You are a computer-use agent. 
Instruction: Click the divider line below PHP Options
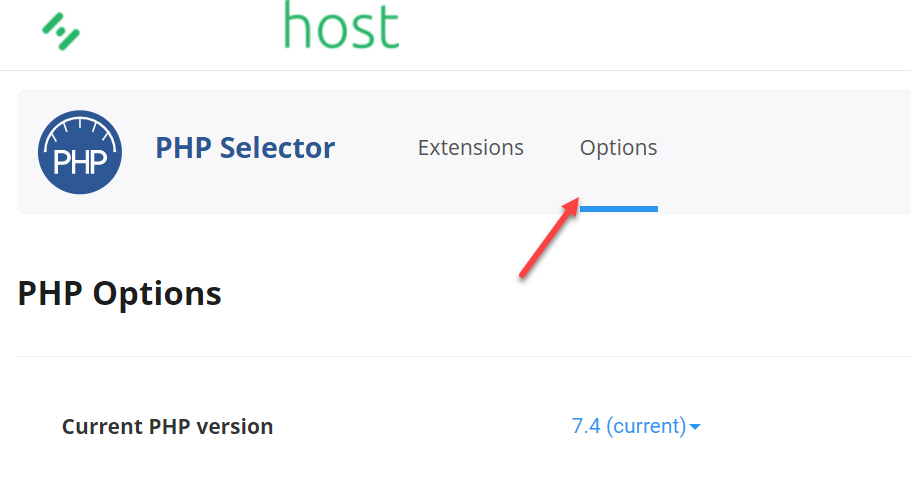464,356
